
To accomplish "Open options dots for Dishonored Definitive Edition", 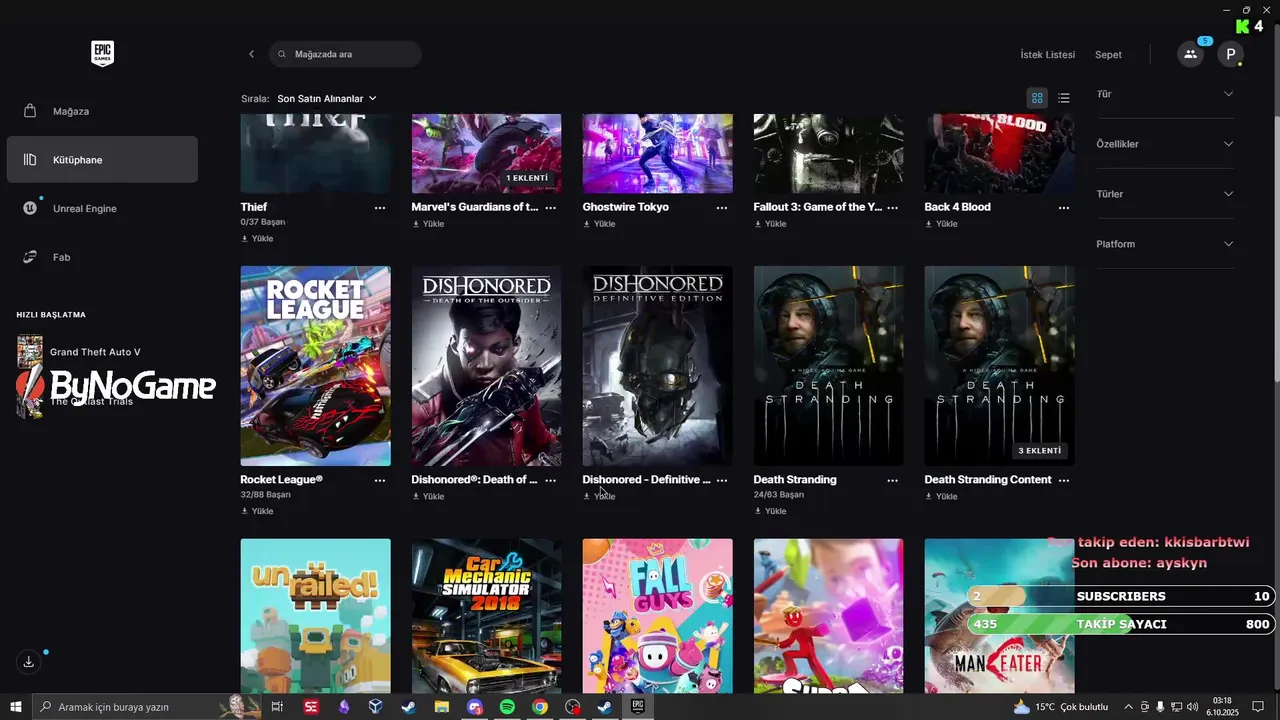I will pyautogui.click(x=722, y=480).
